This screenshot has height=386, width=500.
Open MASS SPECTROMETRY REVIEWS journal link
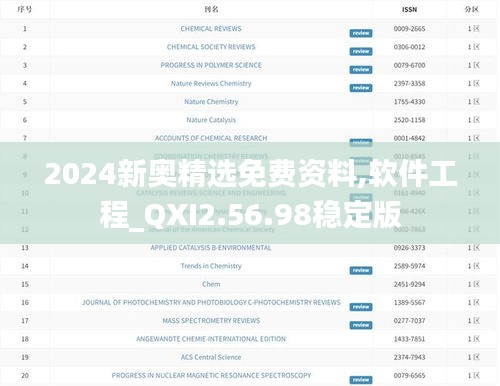[211, 321]
